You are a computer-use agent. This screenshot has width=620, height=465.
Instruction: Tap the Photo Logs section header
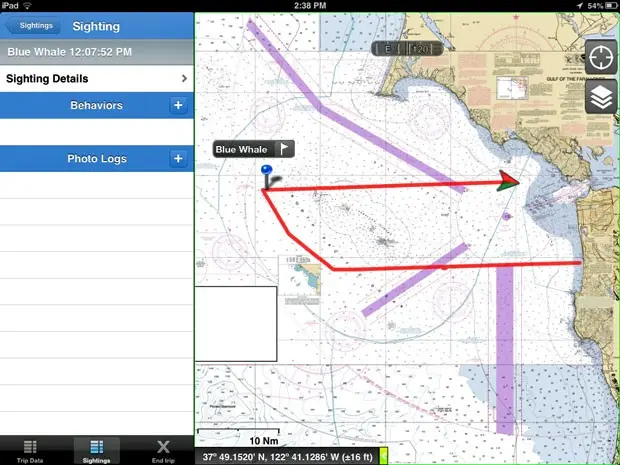click(x=96, y=159)
